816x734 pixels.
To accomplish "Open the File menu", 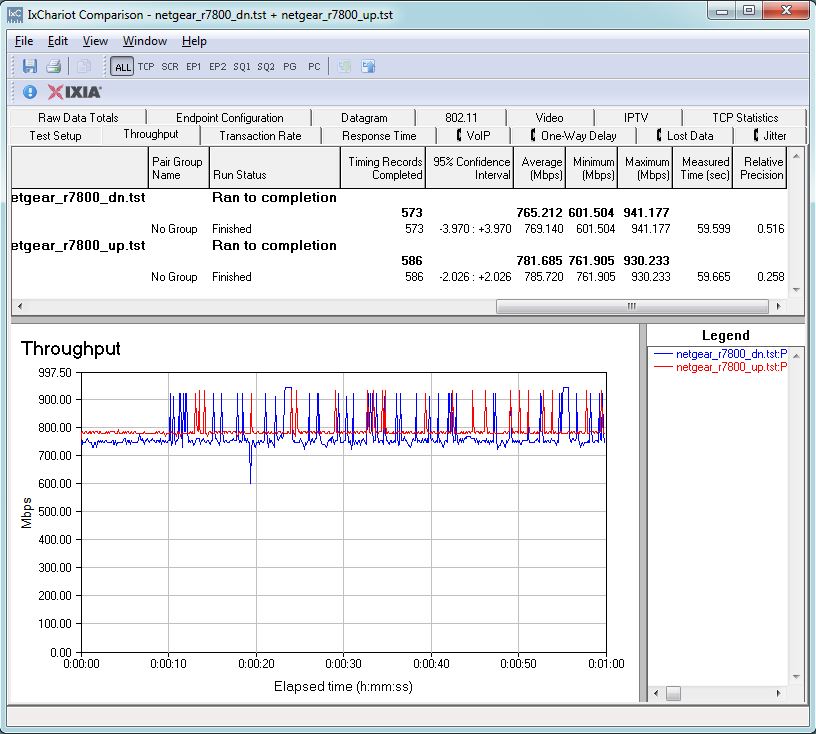I will 24,41.
